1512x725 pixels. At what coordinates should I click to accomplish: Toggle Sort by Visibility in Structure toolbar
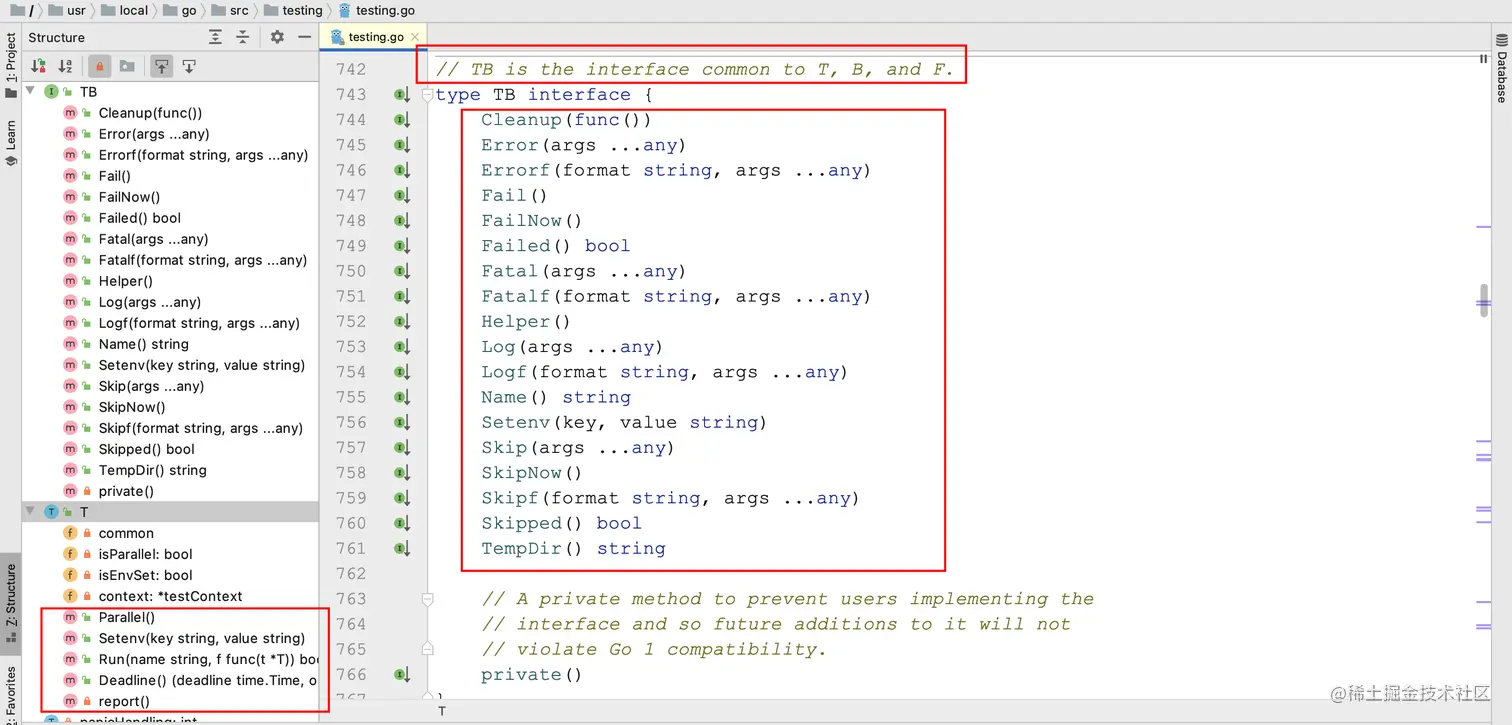[x=39, y=66]
